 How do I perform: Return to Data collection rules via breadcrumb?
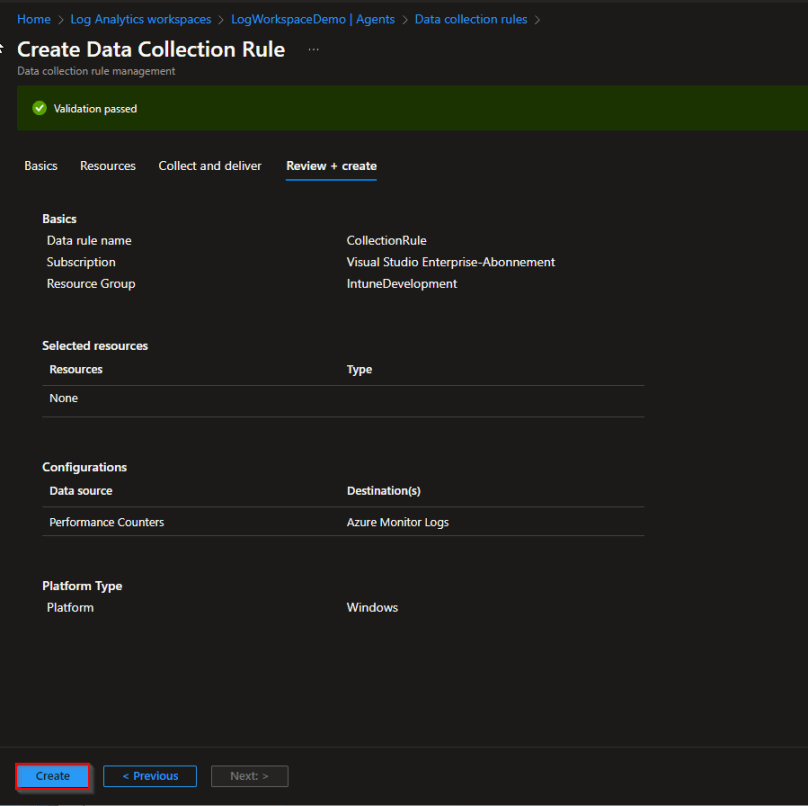[470, 18]
